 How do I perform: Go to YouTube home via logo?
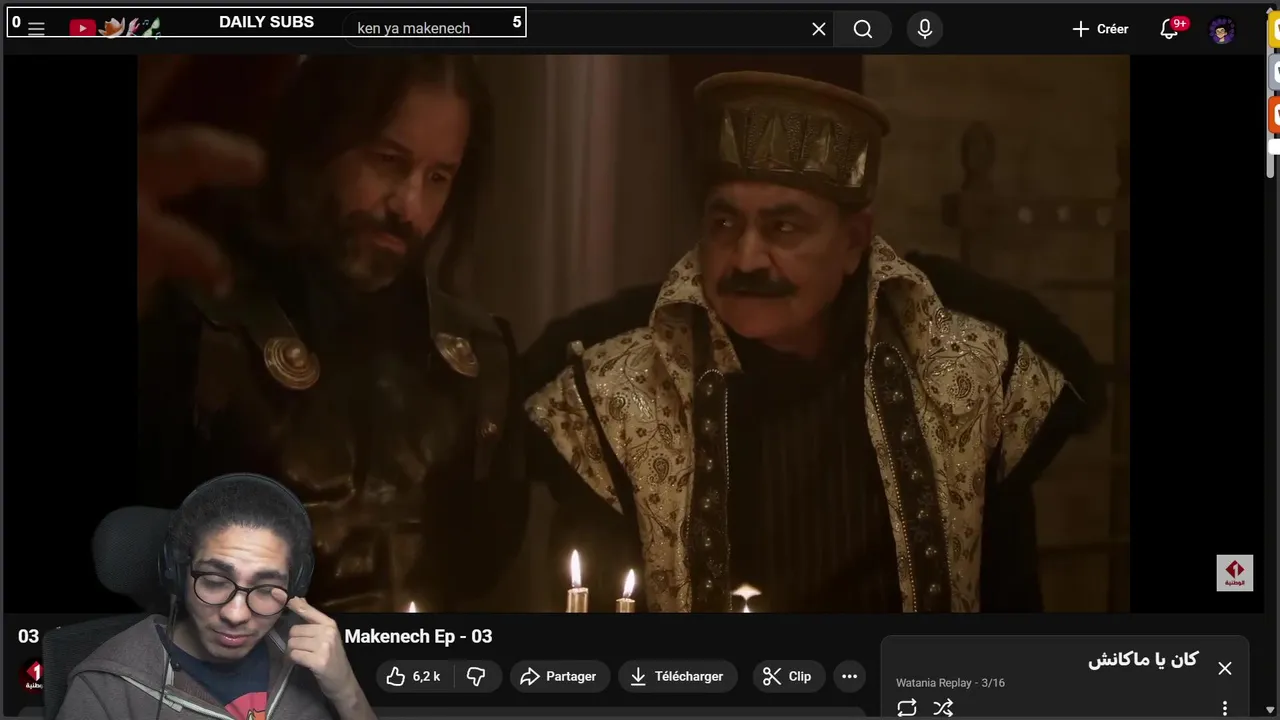tap(83, 28)
